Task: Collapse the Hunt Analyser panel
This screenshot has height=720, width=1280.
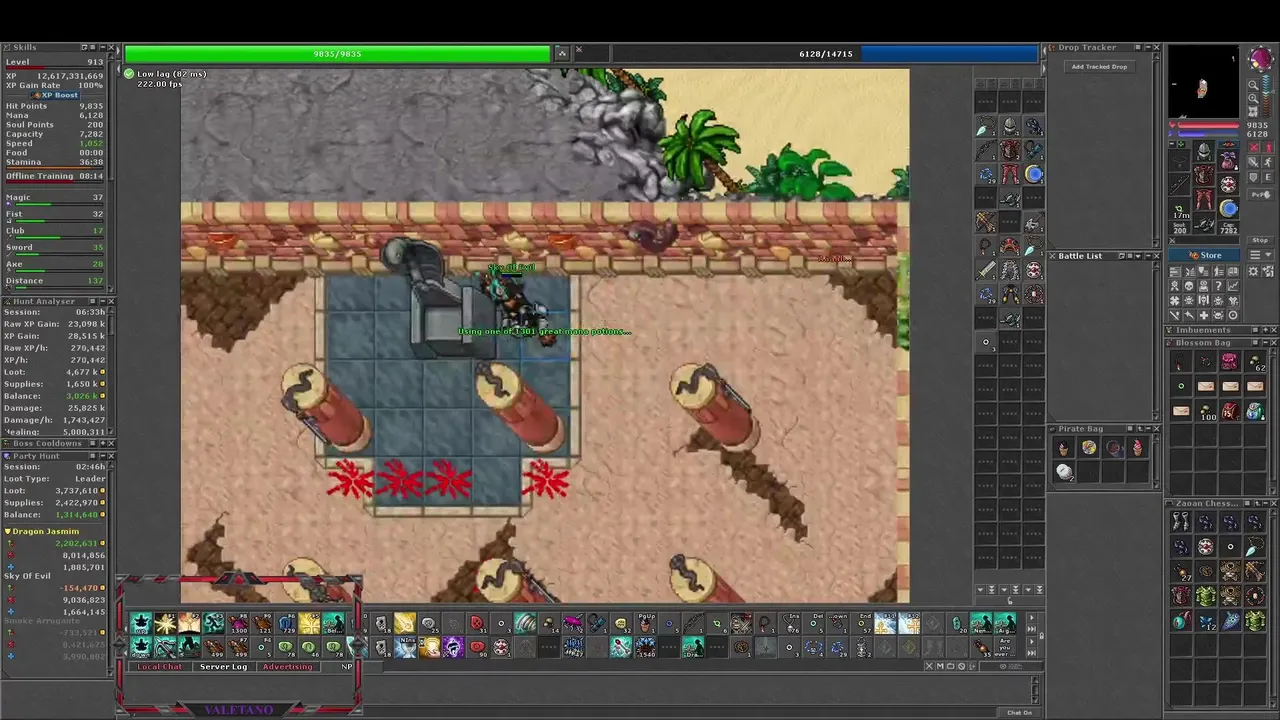Action: [x=103, y=301]
